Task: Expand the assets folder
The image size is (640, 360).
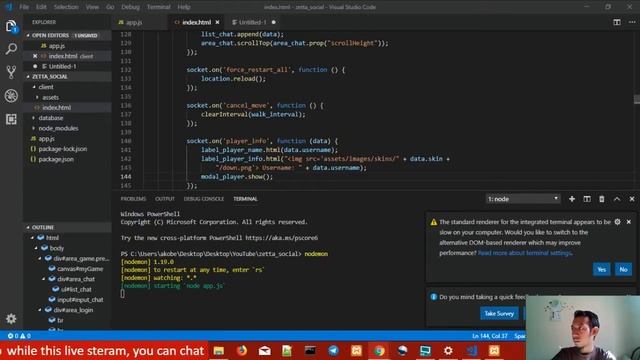Action: [37, 97]
